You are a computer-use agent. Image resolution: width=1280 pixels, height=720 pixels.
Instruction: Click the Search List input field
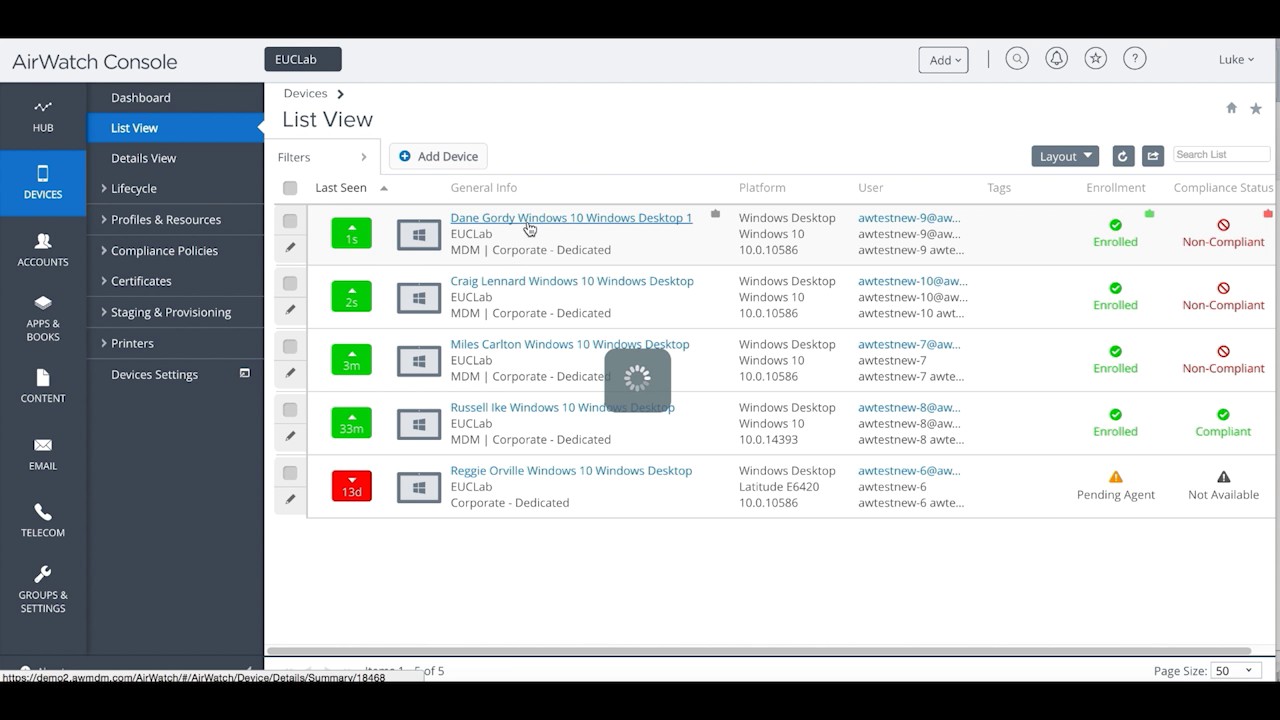[1221, 155]
